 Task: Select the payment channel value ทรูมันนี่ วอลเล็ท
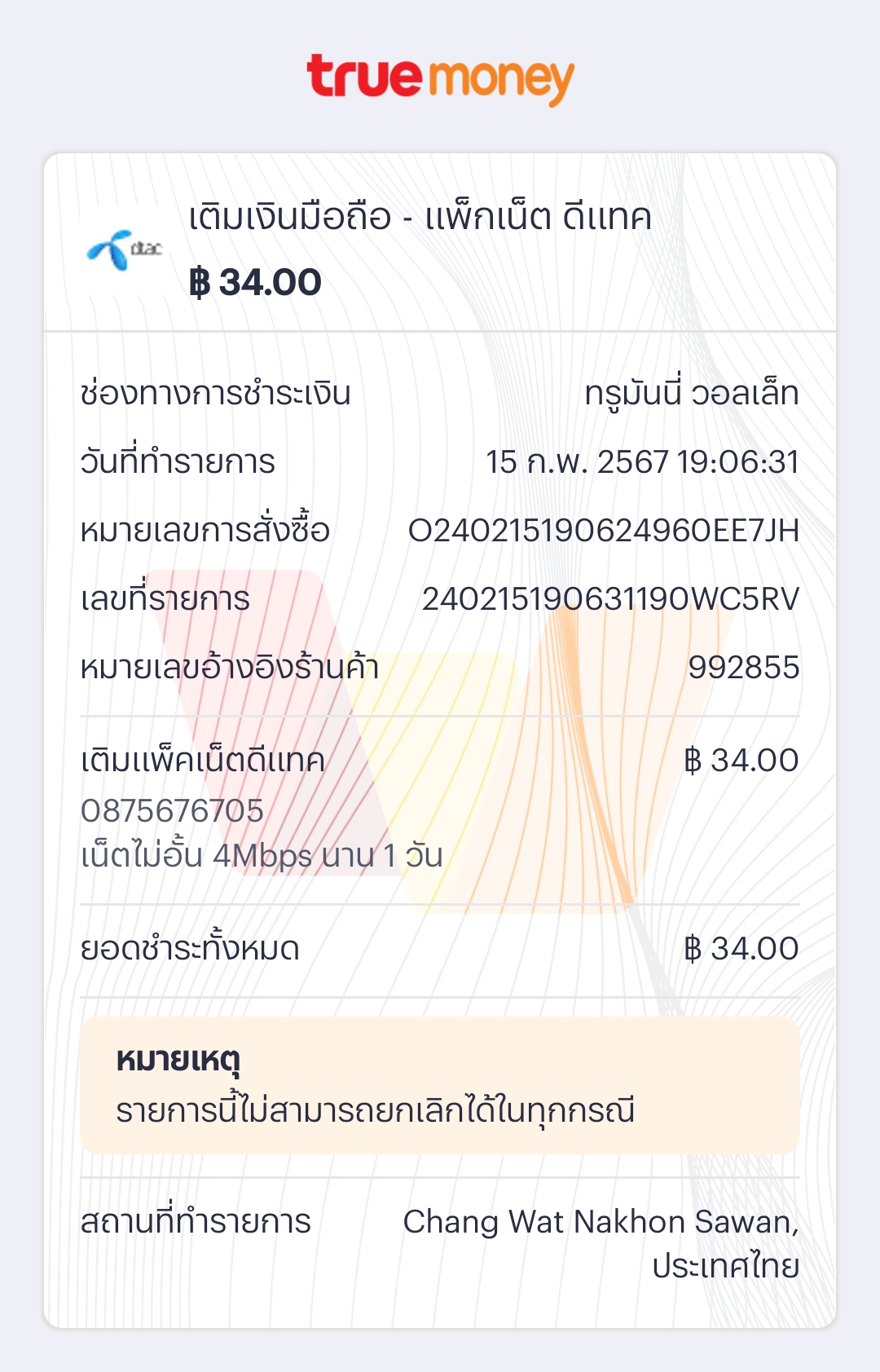692,394
